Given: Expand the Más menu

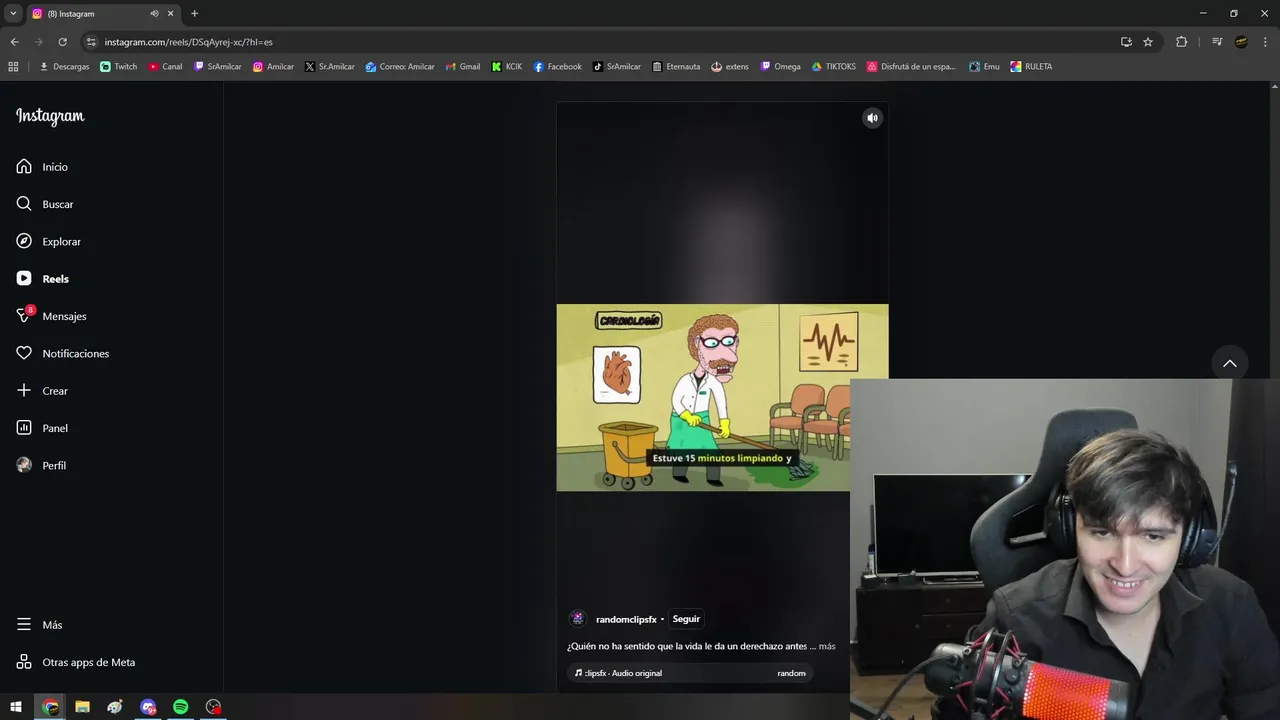Looking at the screenshot, I should click(x=39, y=625).
